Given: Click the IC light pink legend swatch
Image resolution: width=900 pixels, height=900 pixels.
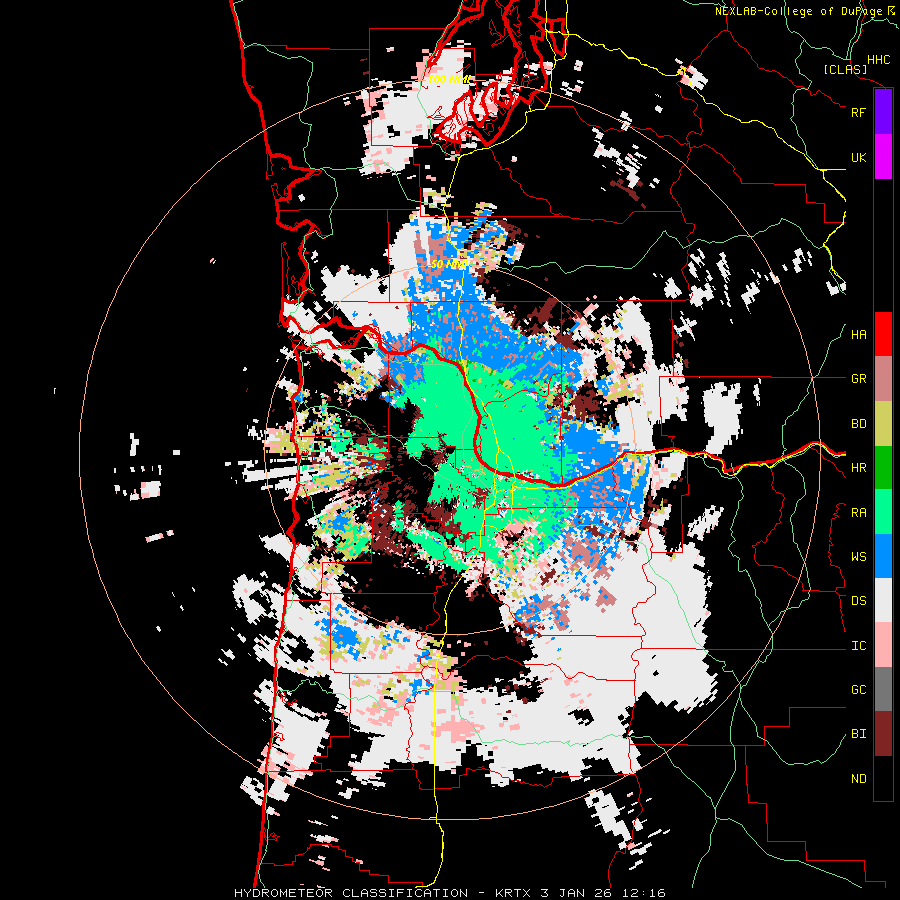Looking at the screenshot, I should [883, 645].
